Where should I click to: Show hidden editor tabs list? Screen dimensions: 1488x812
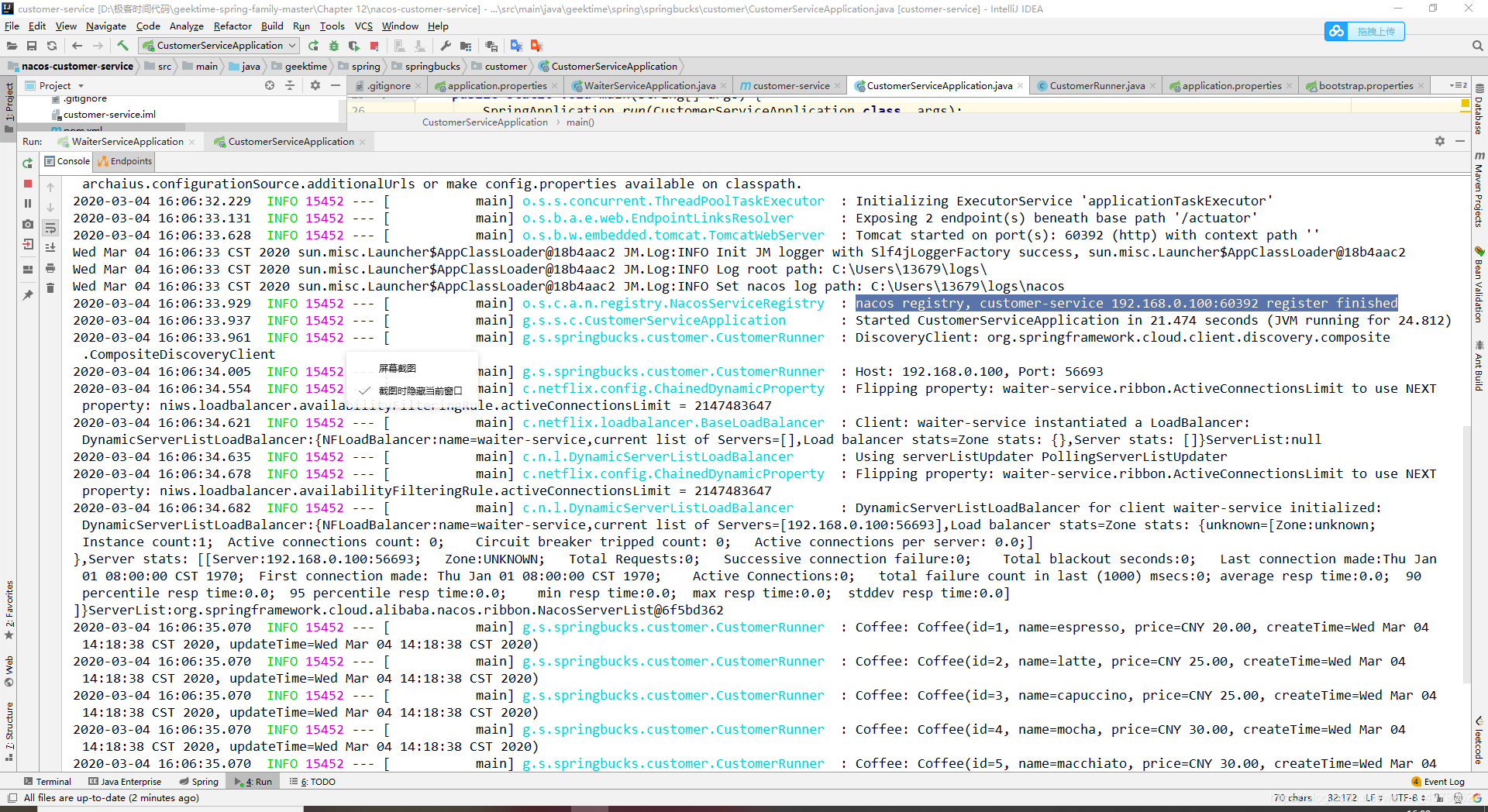(1458, 85)
